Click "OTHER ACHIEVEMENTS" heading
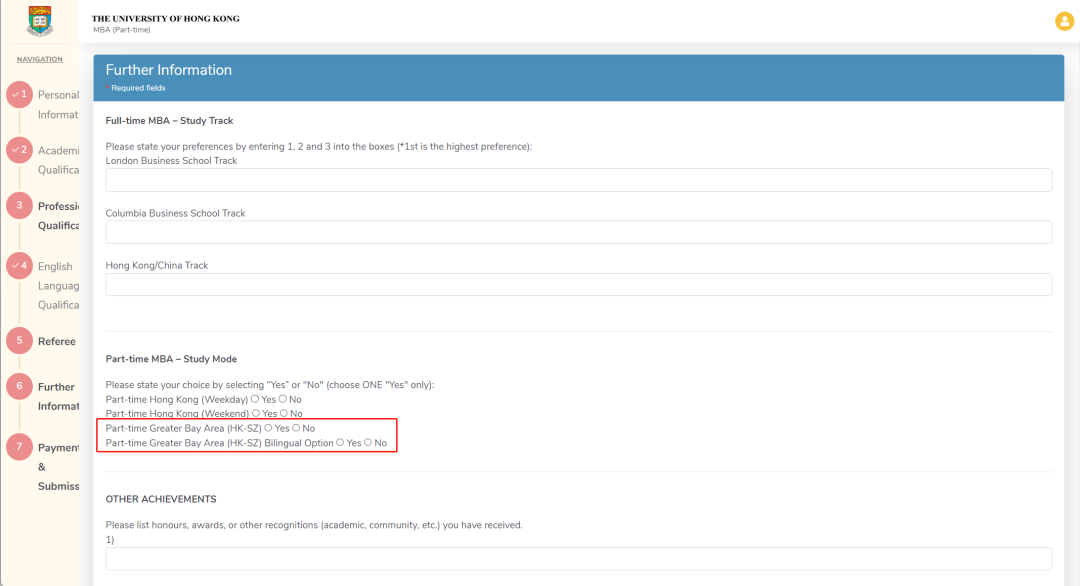The image size is (1080, 586). (x=160, y=499)
